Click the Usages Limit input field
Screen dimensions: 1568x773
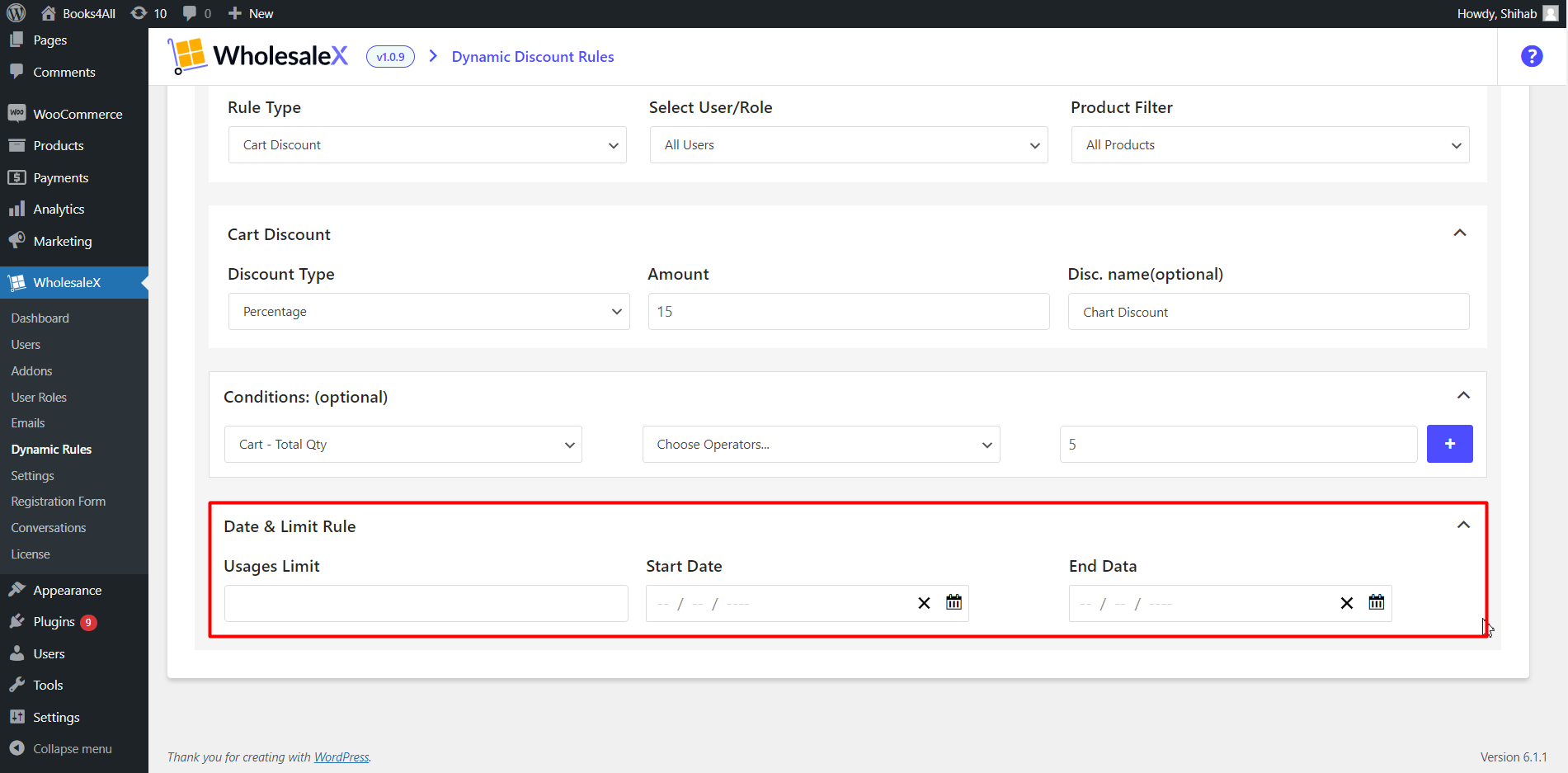pyautogui.click(x=426, y=603)
